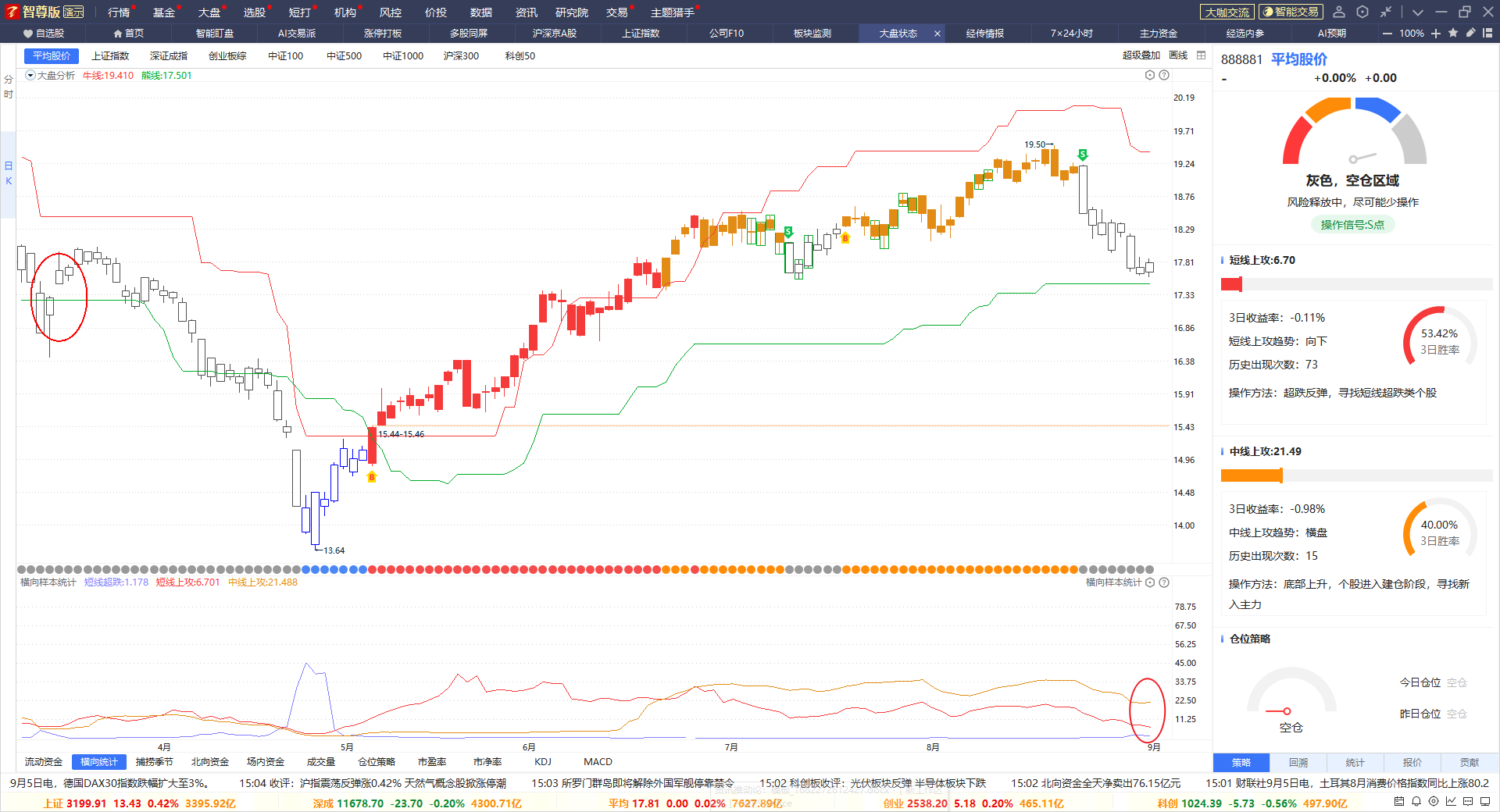Select the MACD indicator
1500x812 pixels.
pyautogui.click(x=598, y=762)
